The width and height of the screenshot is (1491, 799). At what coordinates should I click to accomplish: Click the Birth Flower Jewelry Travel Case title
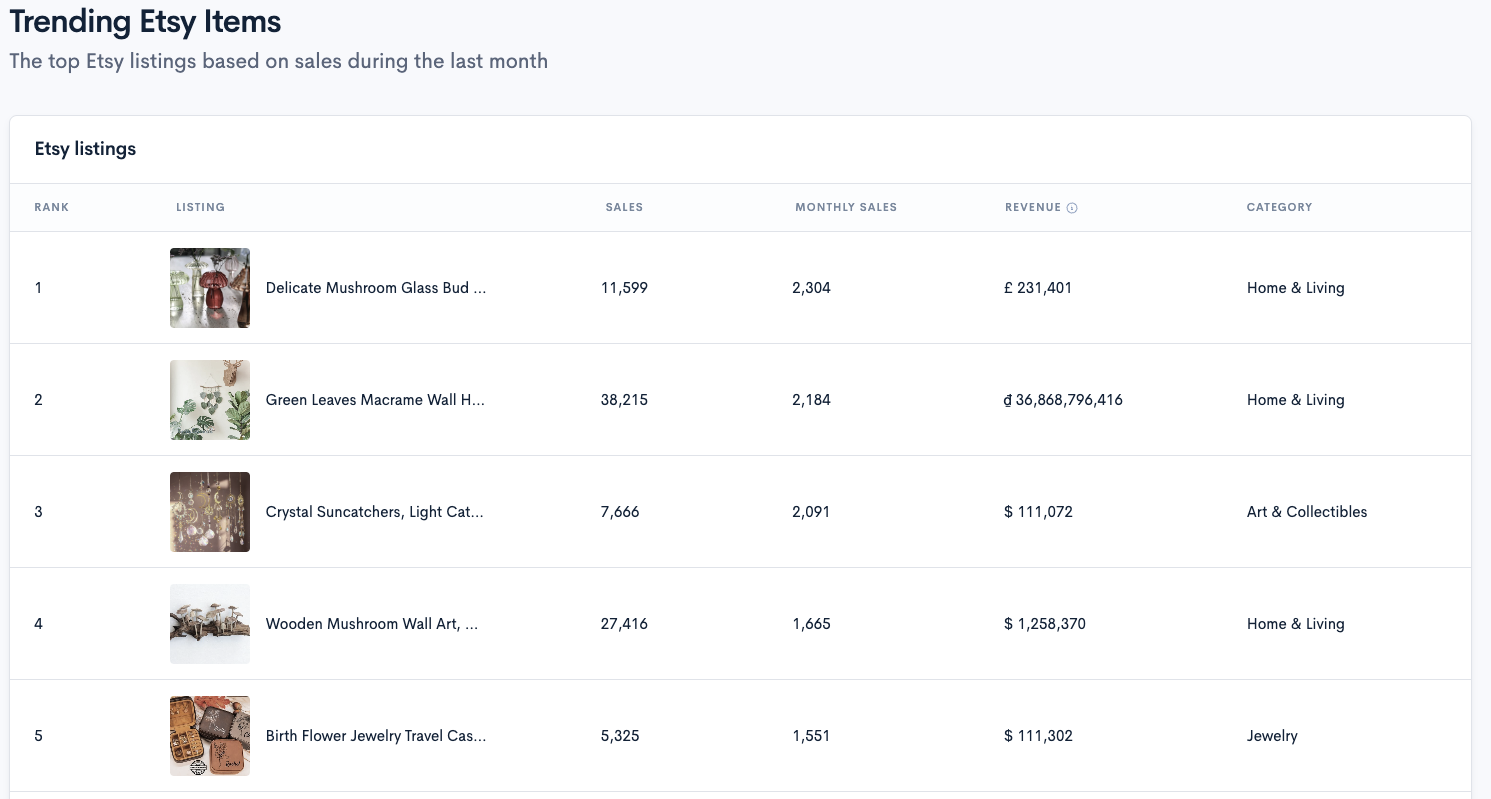(x=376, y=736)
